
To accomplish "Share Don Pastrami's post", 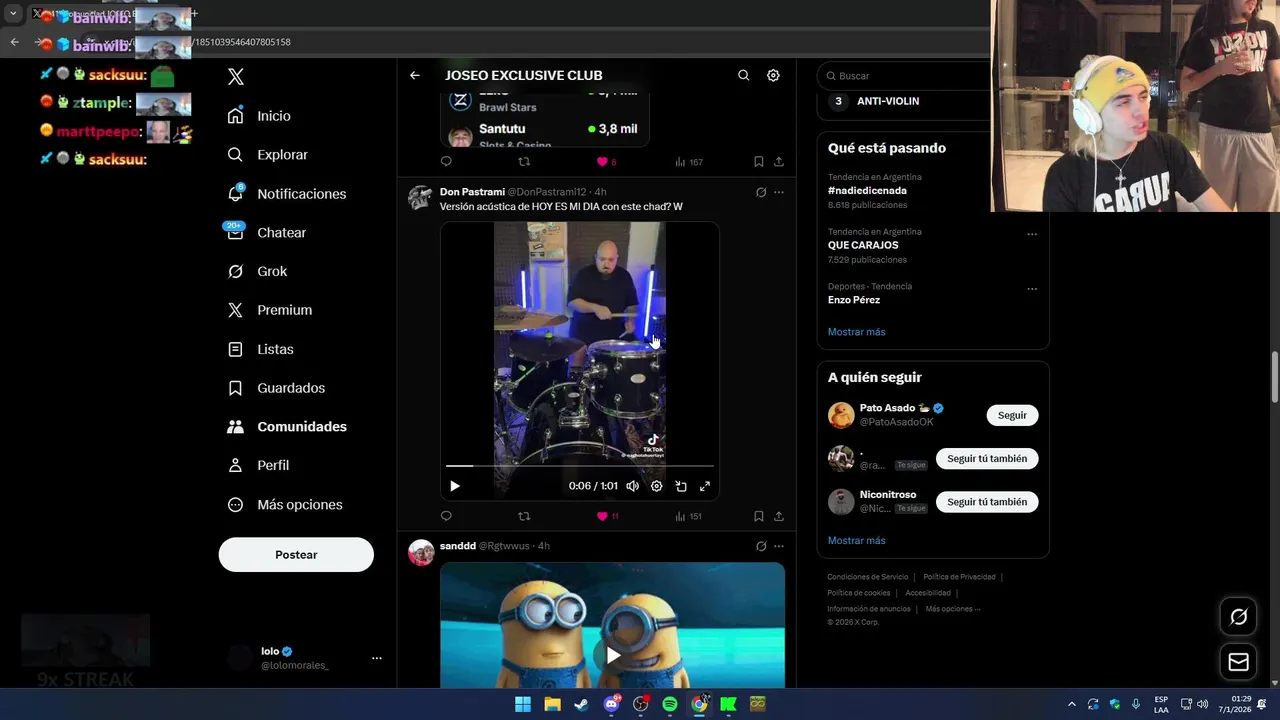I will click(x=778, y=516).
